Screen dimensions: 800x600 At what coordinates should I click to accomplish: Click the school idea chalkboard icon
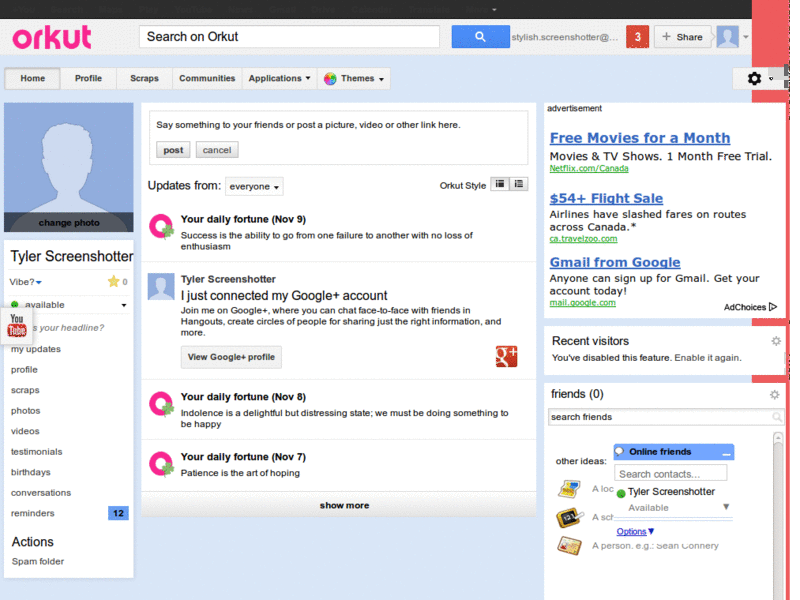coord(569,517)
